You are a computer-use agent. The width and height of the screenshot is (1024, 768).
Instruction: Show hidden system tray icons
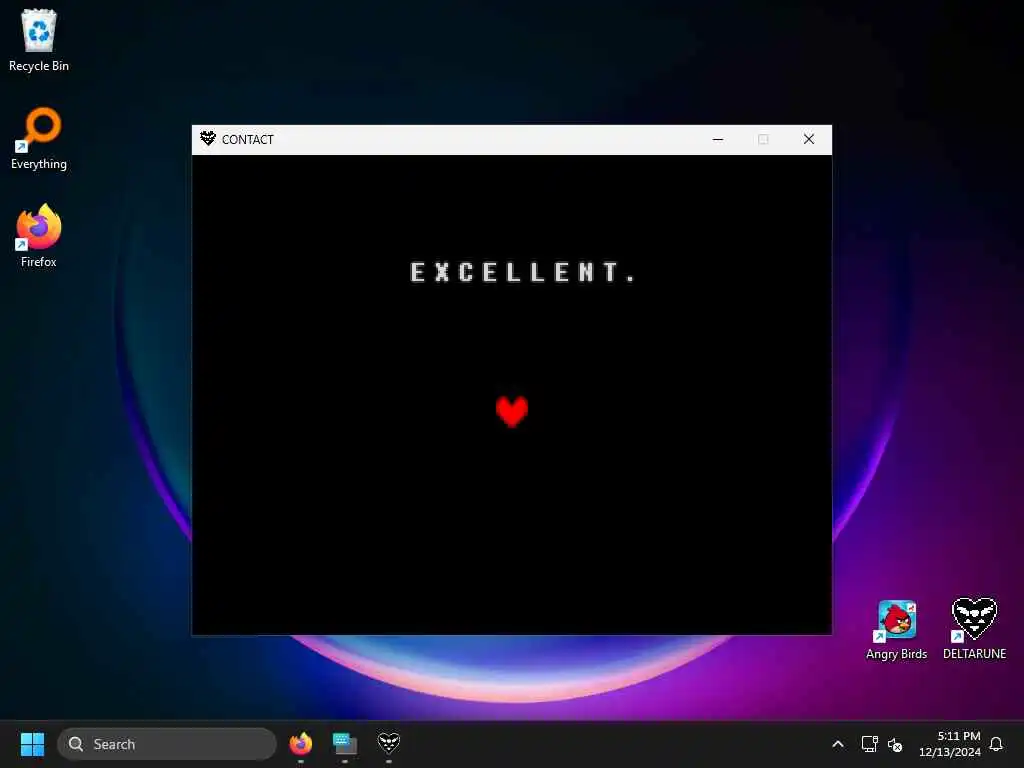[x=838, y=744]
